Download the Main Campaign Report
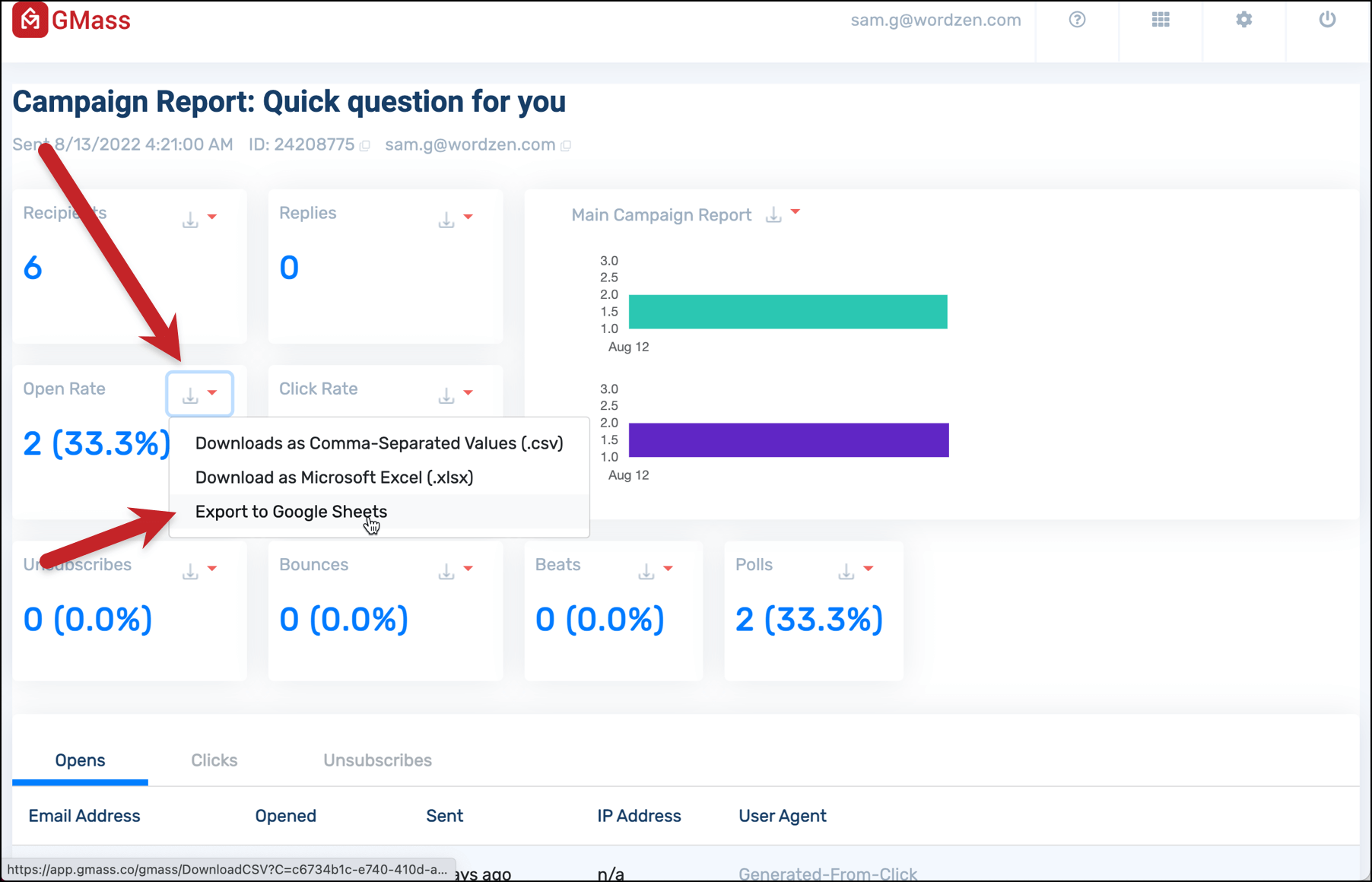The width and height of the screenshot is (1372, 882). coord(773,214)
